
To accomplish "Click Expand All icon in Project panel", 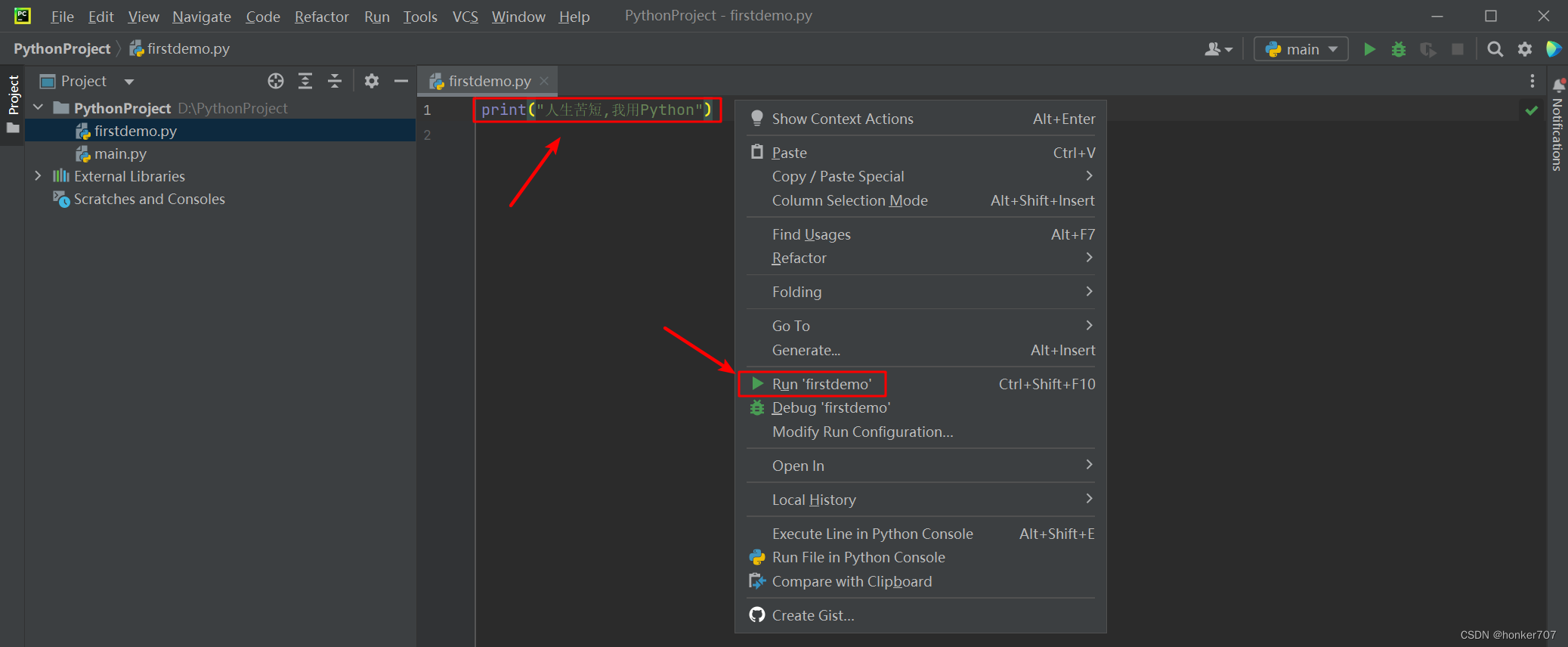I will point(305,81).
